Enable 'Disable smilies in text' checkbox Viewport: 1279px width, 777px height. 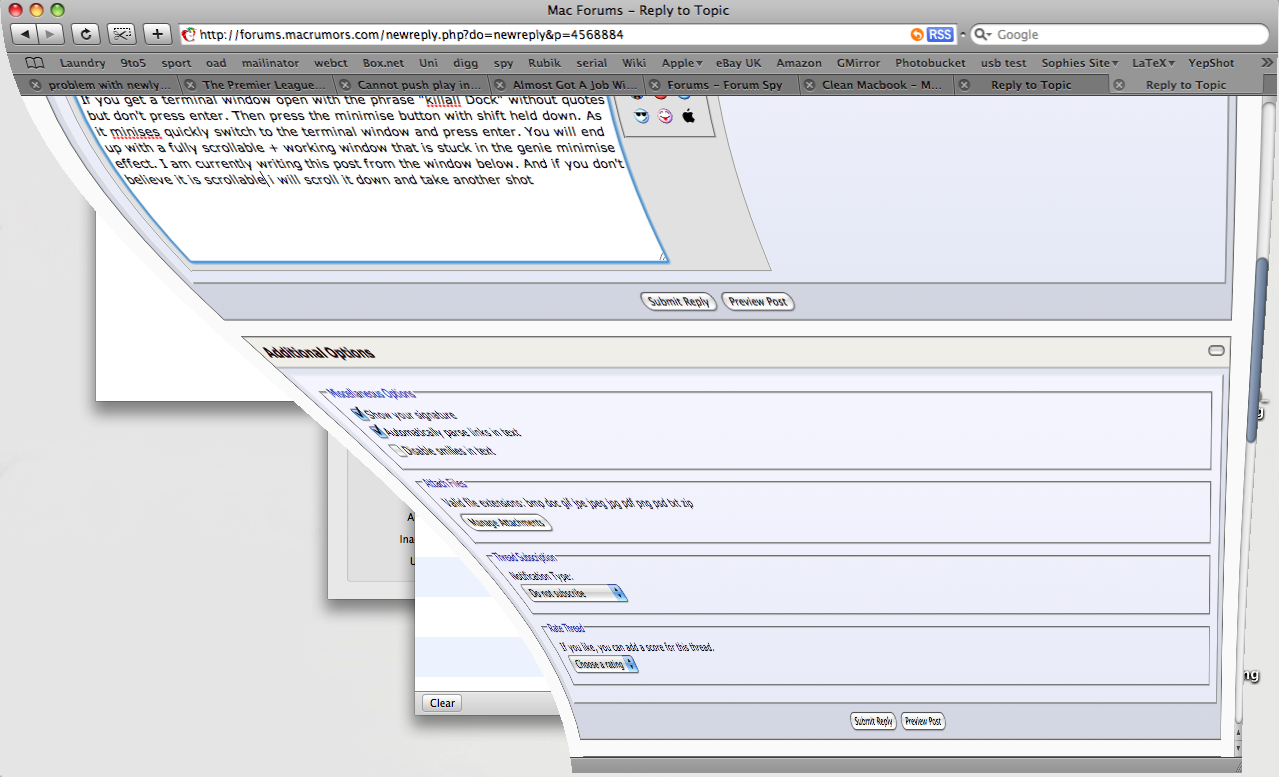396,449
